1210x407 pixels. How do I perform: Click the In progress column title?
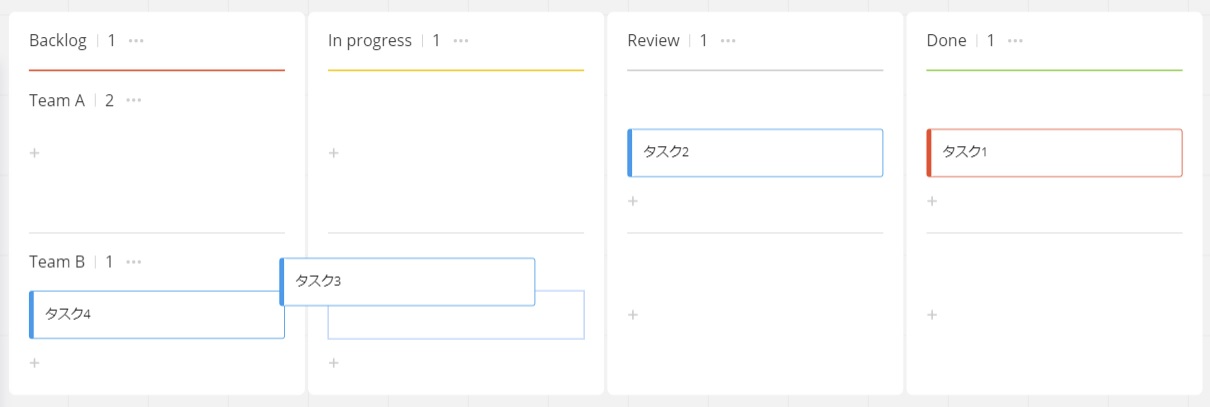click(370, 41)
